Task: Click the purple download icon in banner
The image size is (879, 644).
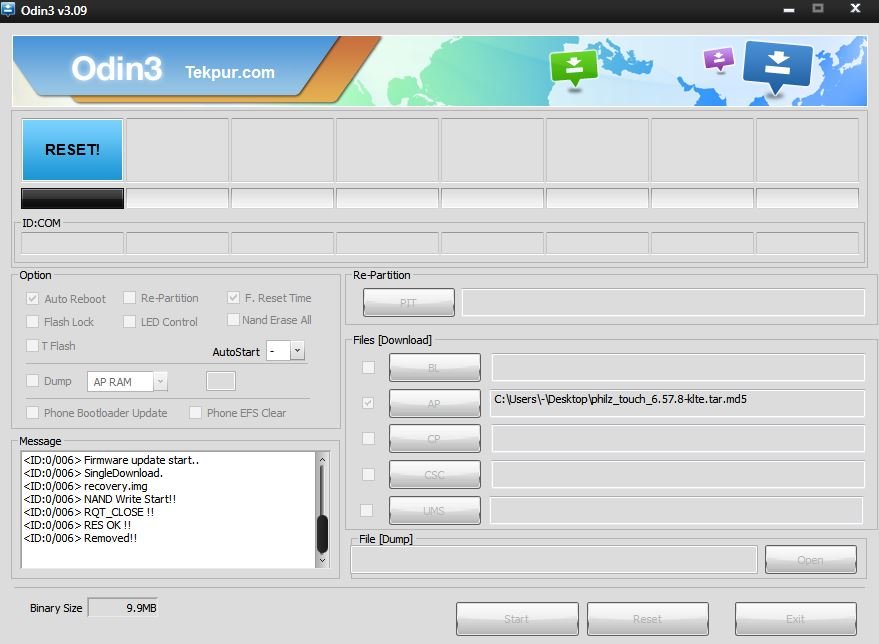Action: point(719,59)
